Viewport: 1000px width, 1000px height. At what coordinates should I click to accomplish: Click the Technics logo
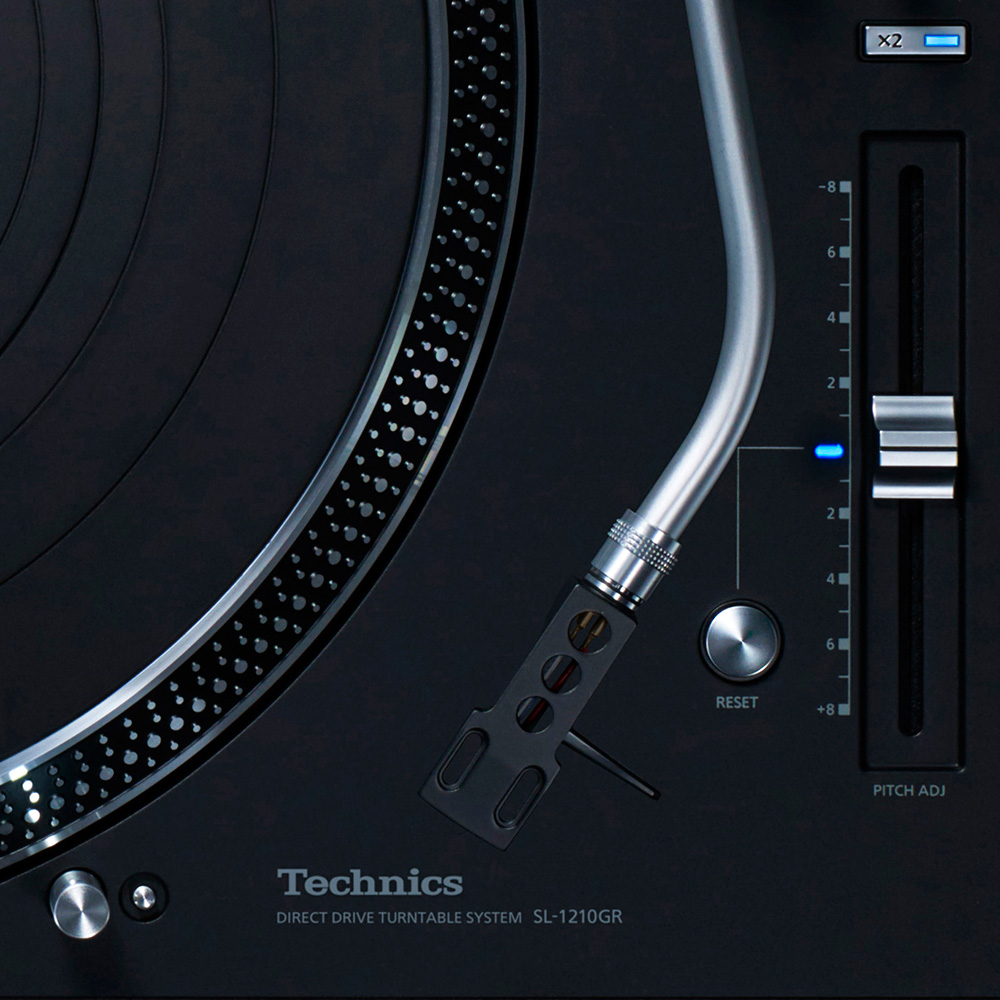coord(370,883)
